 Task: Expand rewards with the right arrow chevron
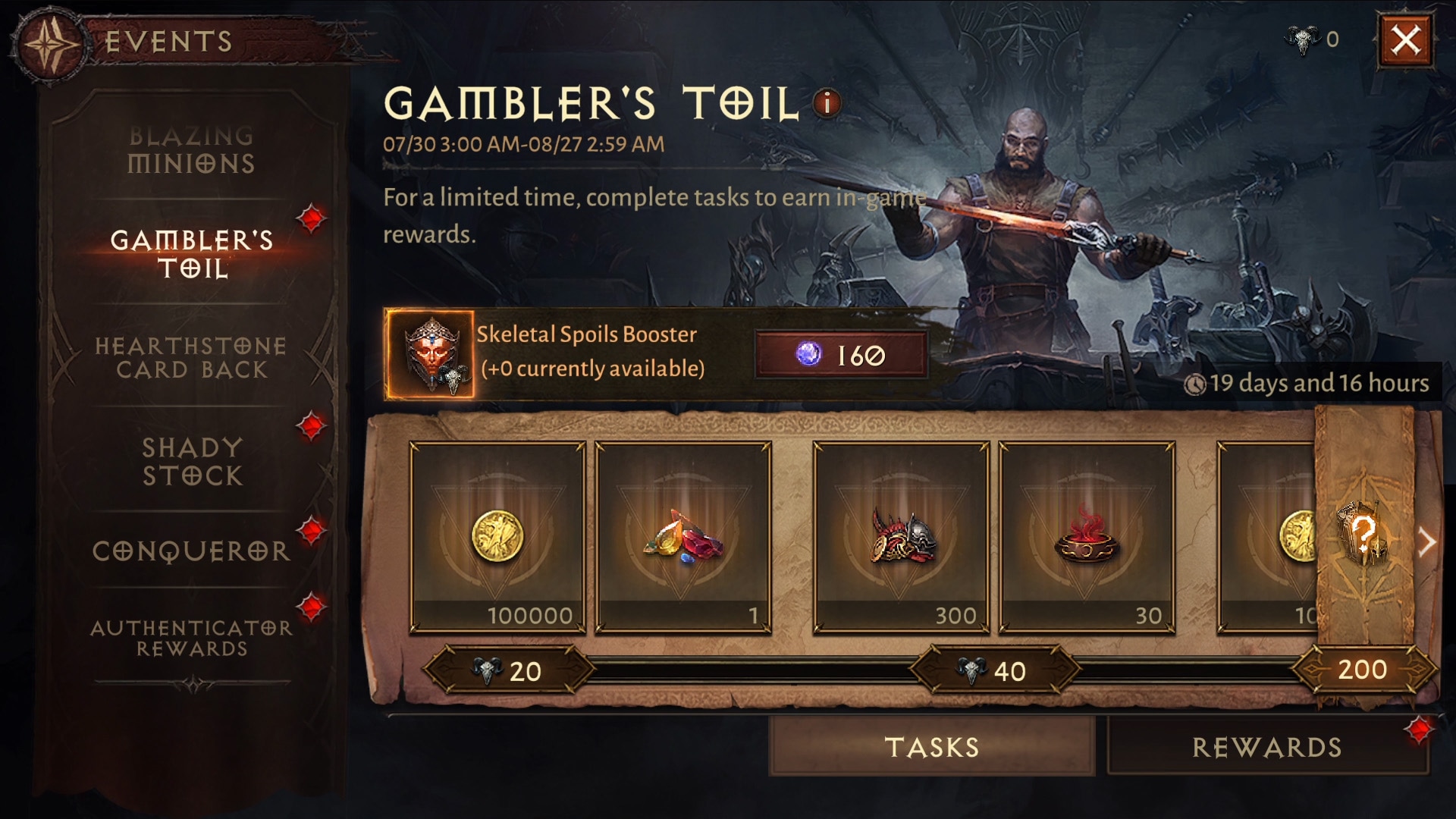coord(1427,542)
